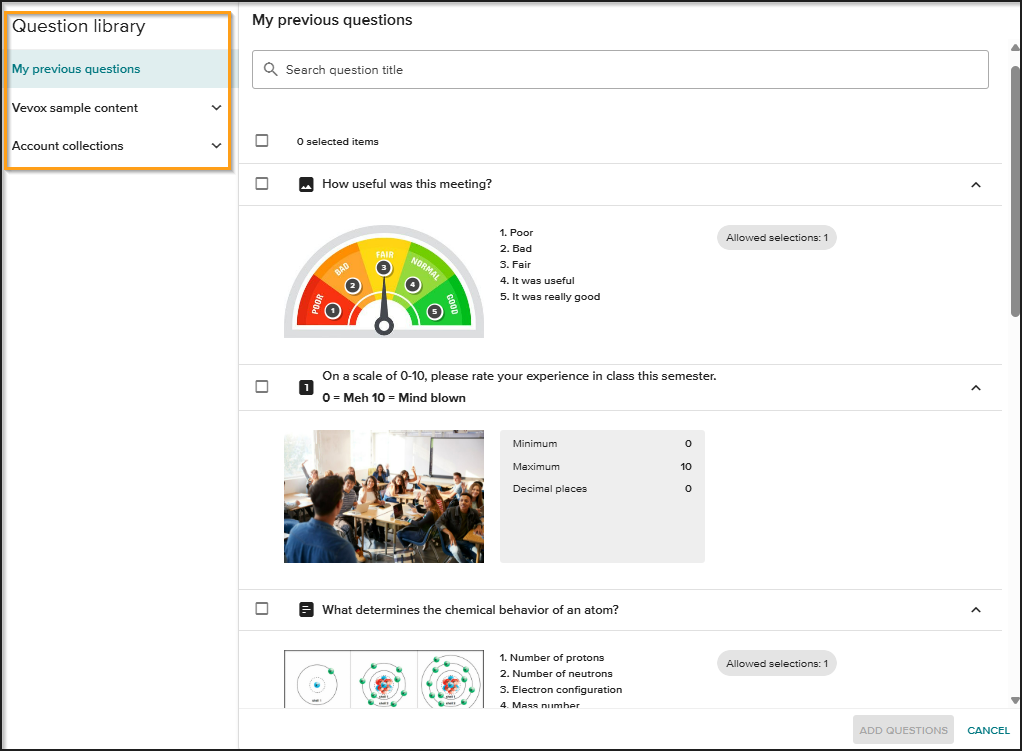Click the numeric-type icon beside rating question
Viewport: 1022px width, 751px height.
coord(307,387)
